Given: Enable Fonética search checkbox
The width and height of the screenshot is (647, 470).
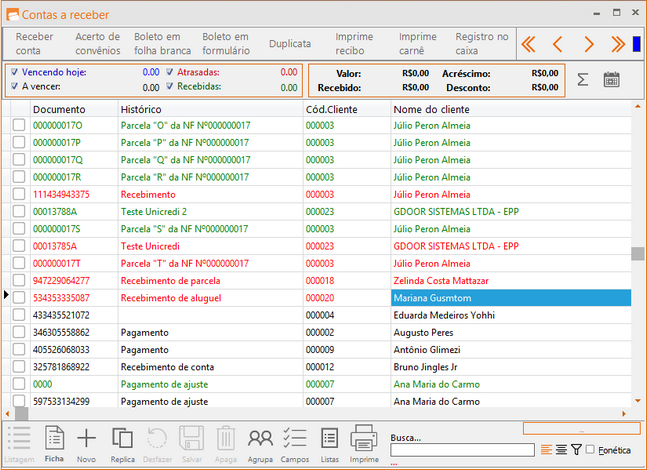Looking at the screenshot, I should coord(590,449).
